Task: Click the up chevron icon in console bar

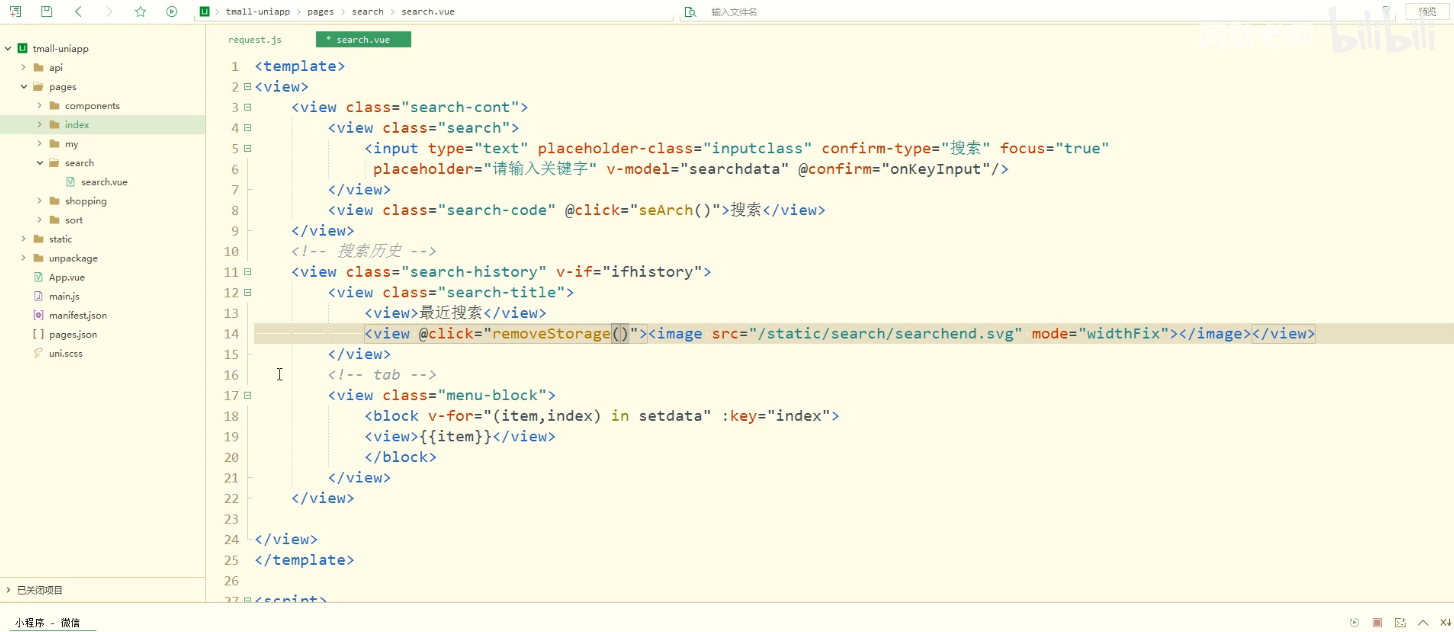Action: pos(1423,622)
